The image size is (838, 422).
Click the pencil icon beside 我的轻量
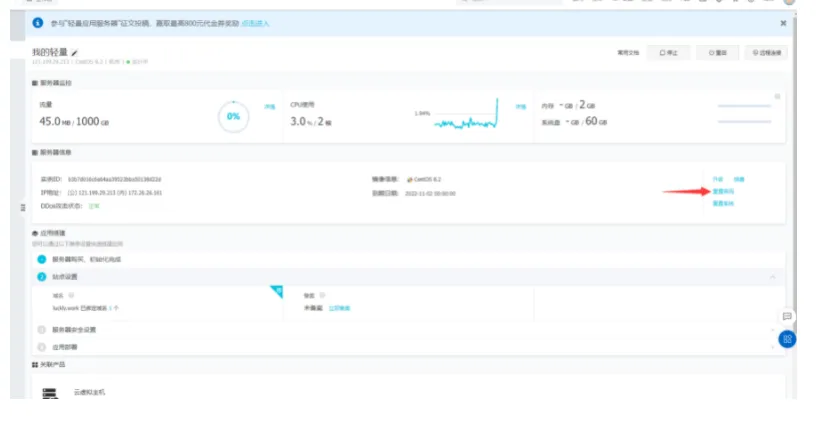click(75, 53)
